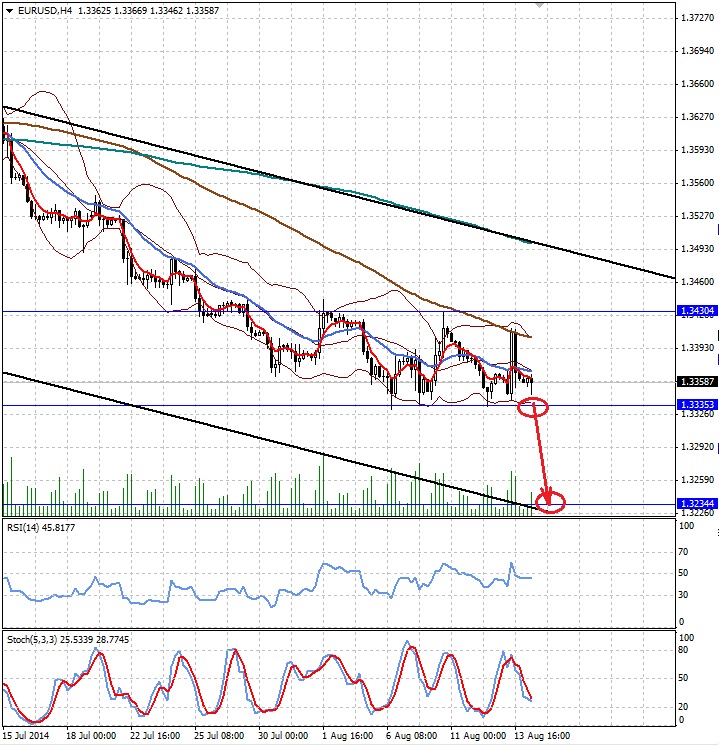Click the triangle arrow beside EURUSD,H4 title
This screenshot has width=719, height=746.
click(x=10, y=10)
